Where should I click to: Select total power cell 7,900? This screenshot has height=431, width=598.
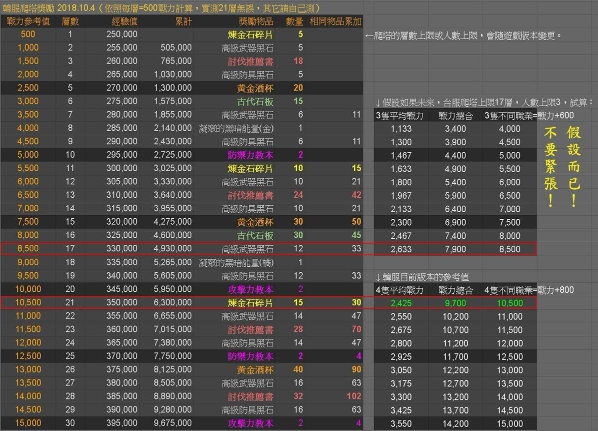pos(455,249)
